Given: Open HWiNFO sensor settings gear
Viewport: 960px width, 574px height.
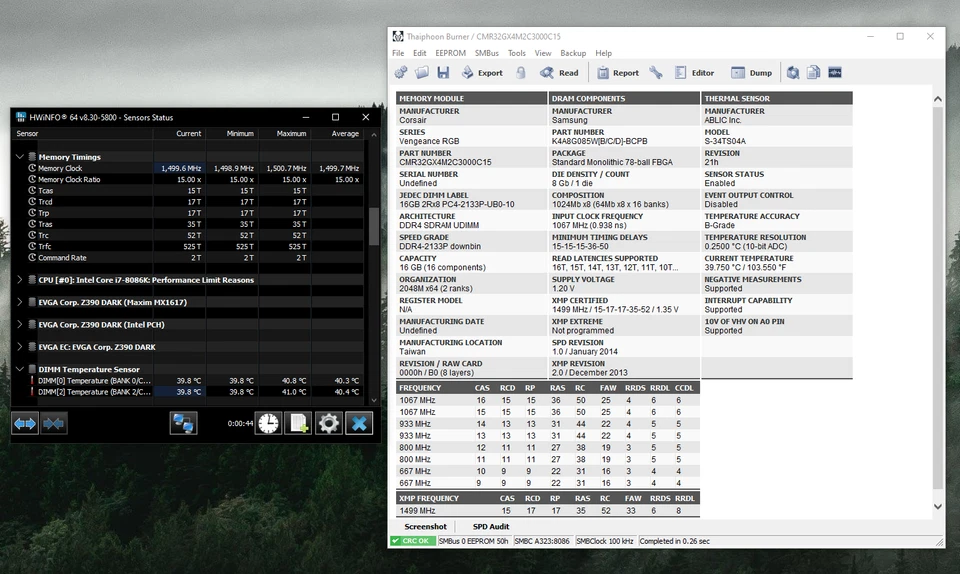Looking at the screenshot, I should (329, 423).
